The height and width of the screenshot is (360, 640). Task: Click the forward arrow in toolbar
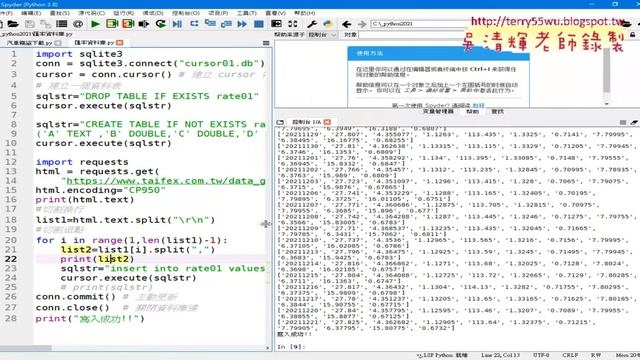coord(362,24)
